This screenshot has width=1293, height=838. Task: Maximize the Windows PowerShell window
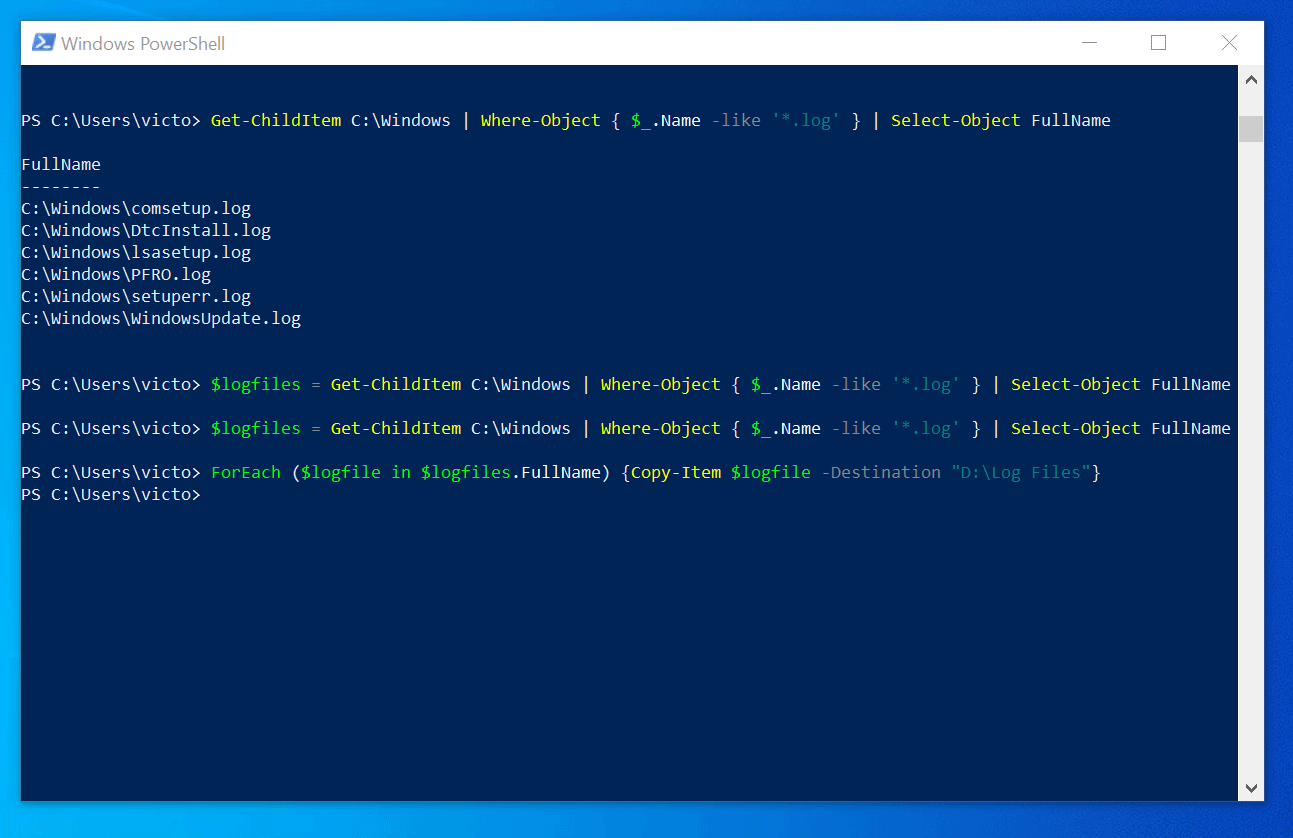[1158, 43]
